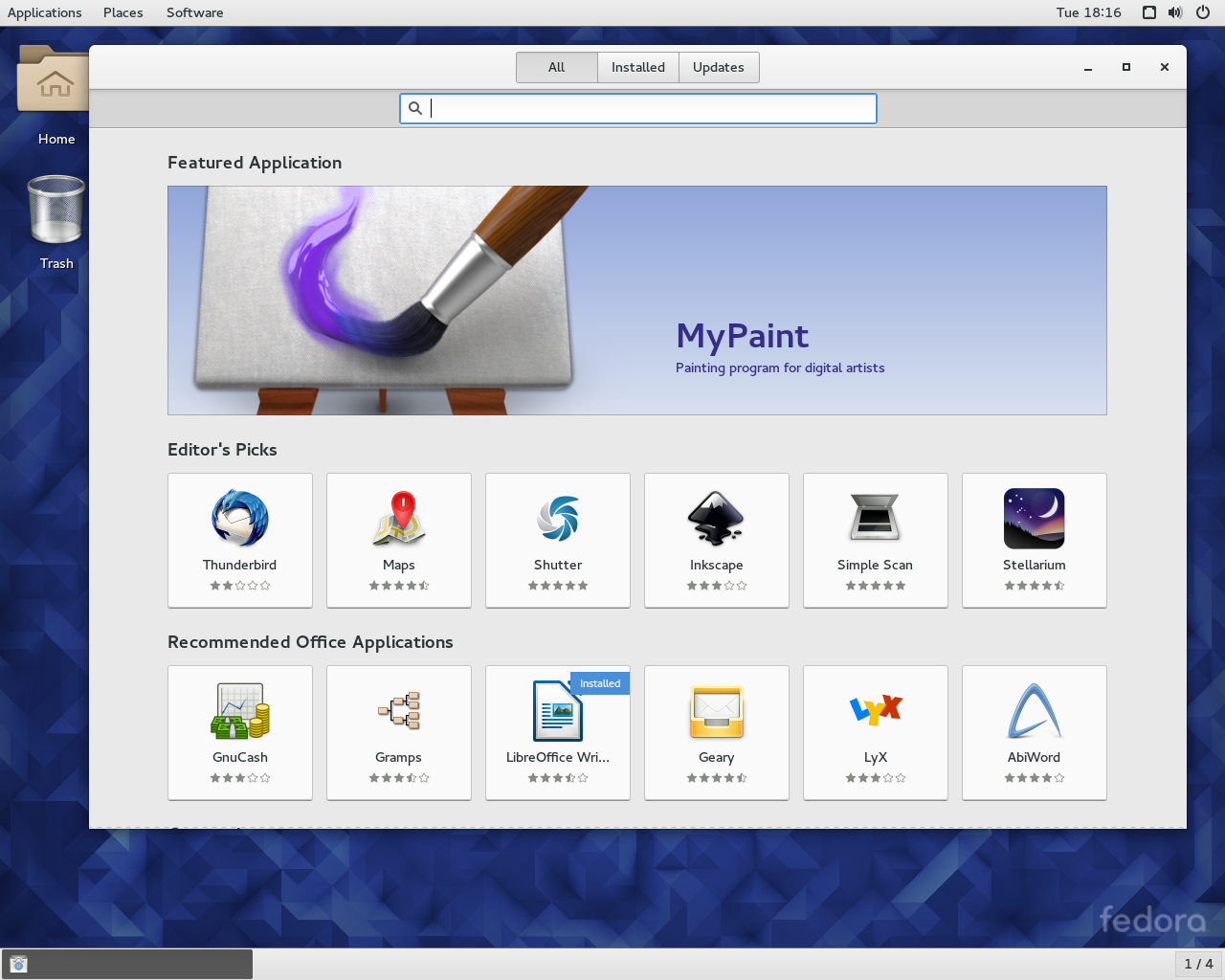Click the "Thunderbird" app name
The width and height of the screenshot is (1225, 980).
point(240,565)
